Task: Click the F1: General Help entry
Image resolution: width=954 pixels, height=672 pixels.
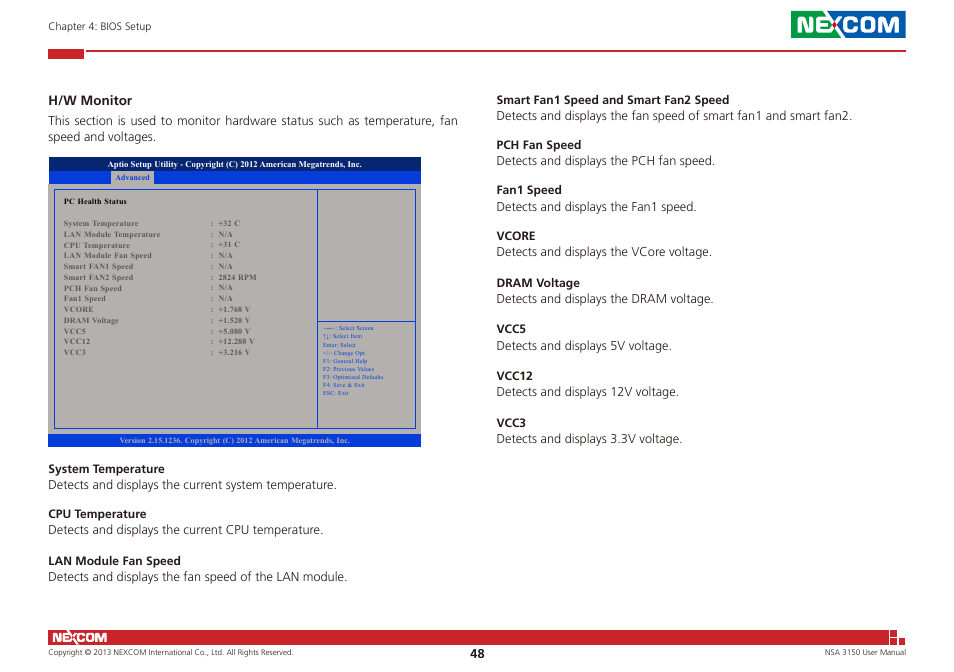Action: (x=344, y=360)
